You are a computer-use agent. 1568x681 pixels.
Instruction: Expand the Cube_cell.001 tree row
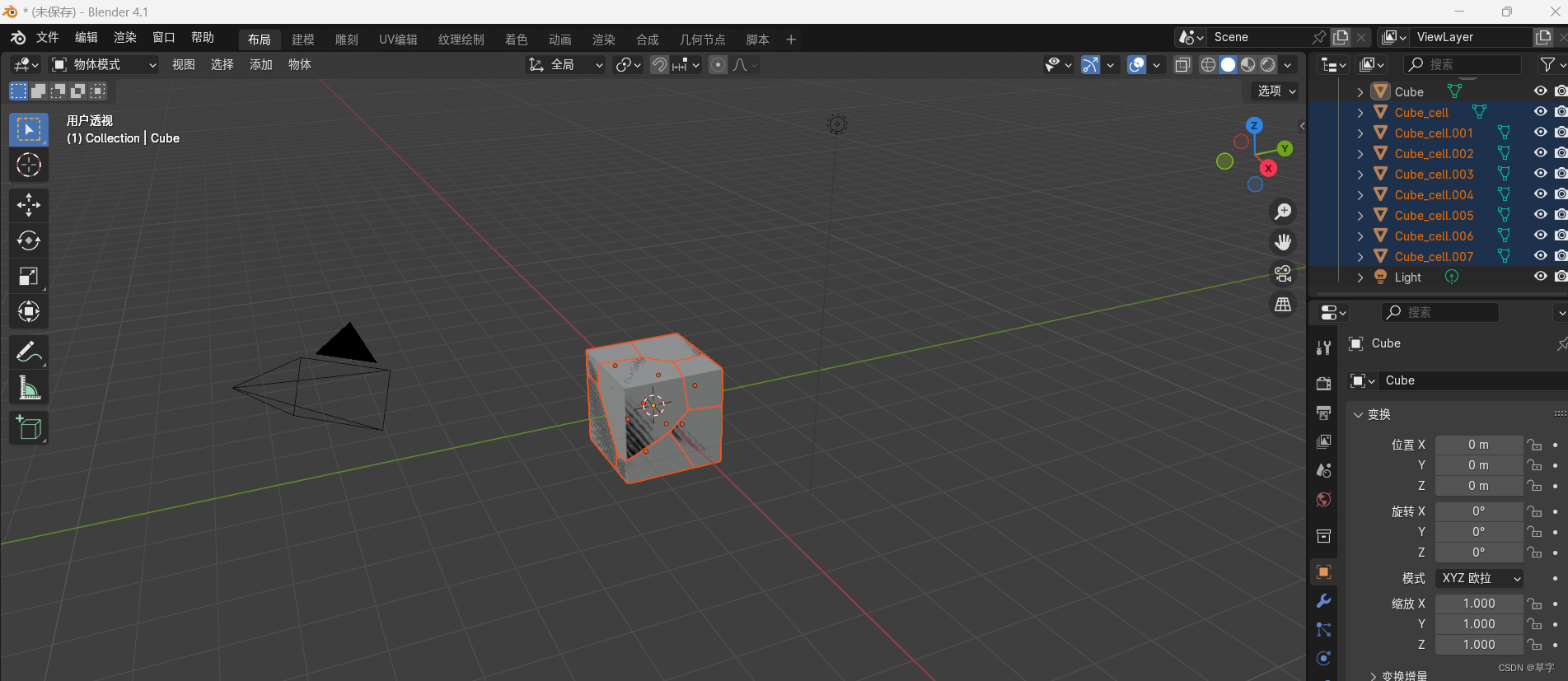pyautogui.click(x=1360, y=133)
